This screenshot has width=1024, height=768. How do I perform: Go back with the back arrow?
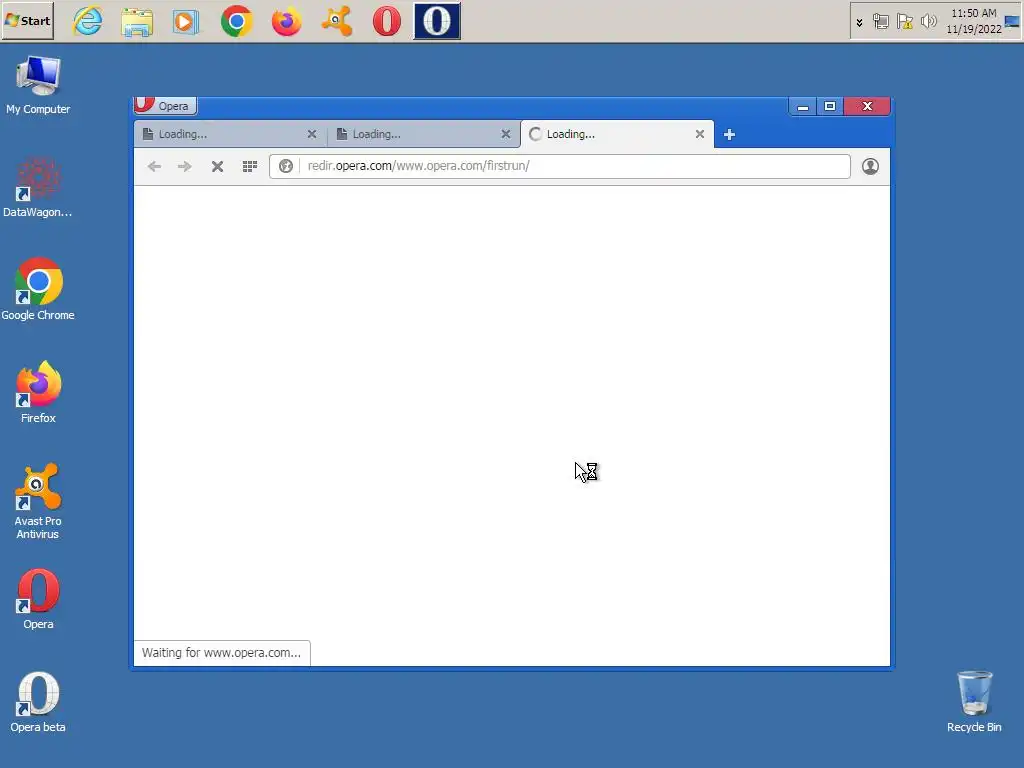[x=154, y=167]
